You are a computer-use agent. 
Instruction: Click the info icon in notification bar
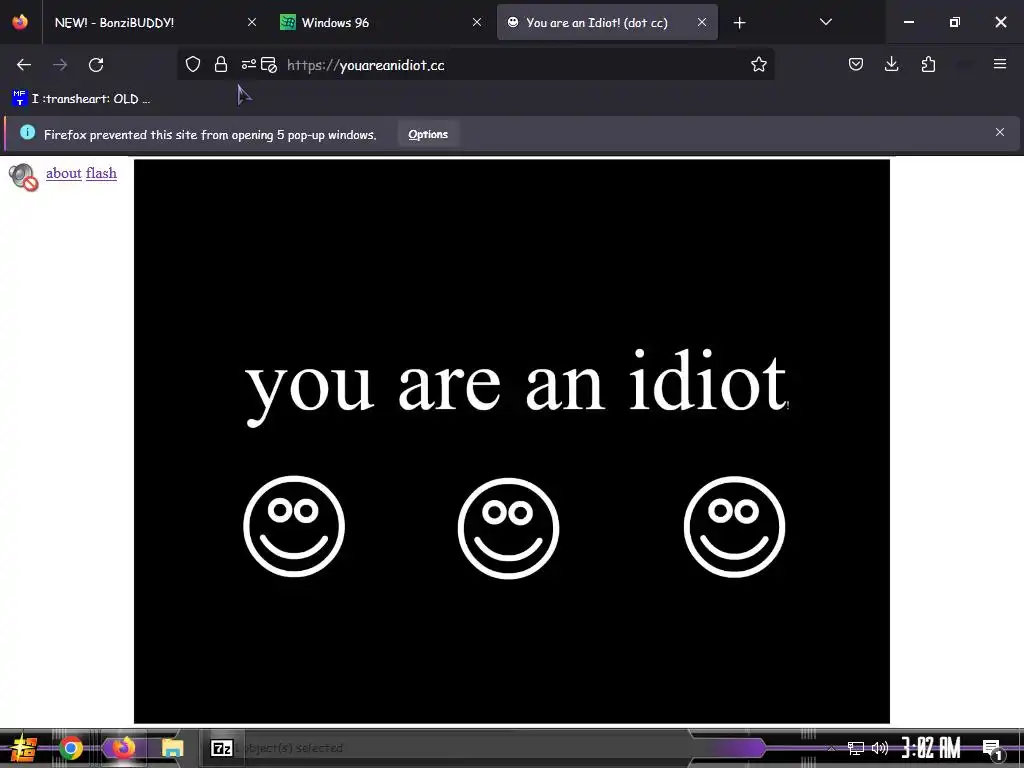click(27, 133)
